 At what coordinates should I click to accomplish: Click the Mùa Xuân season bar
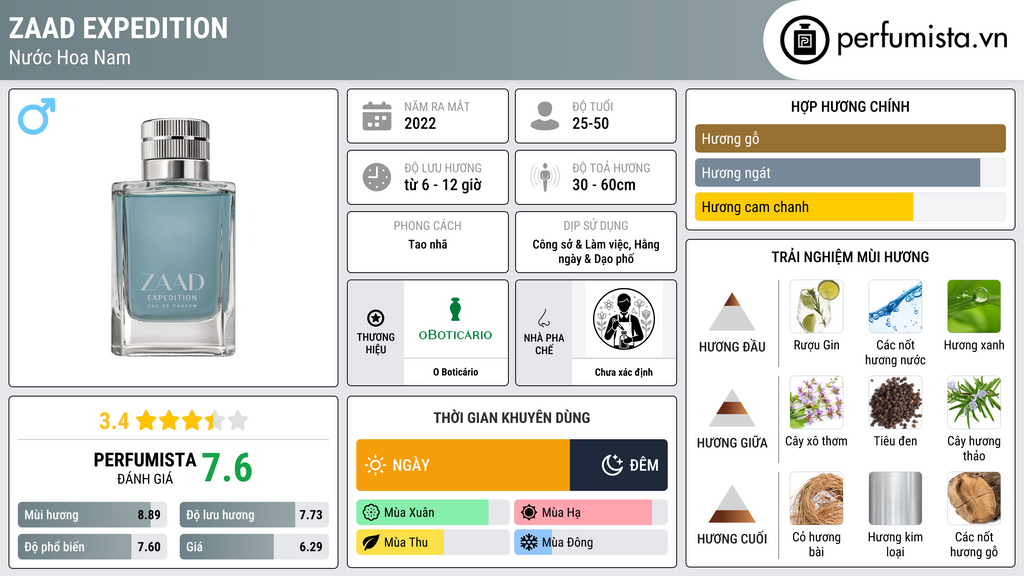[x=432, y=513]
